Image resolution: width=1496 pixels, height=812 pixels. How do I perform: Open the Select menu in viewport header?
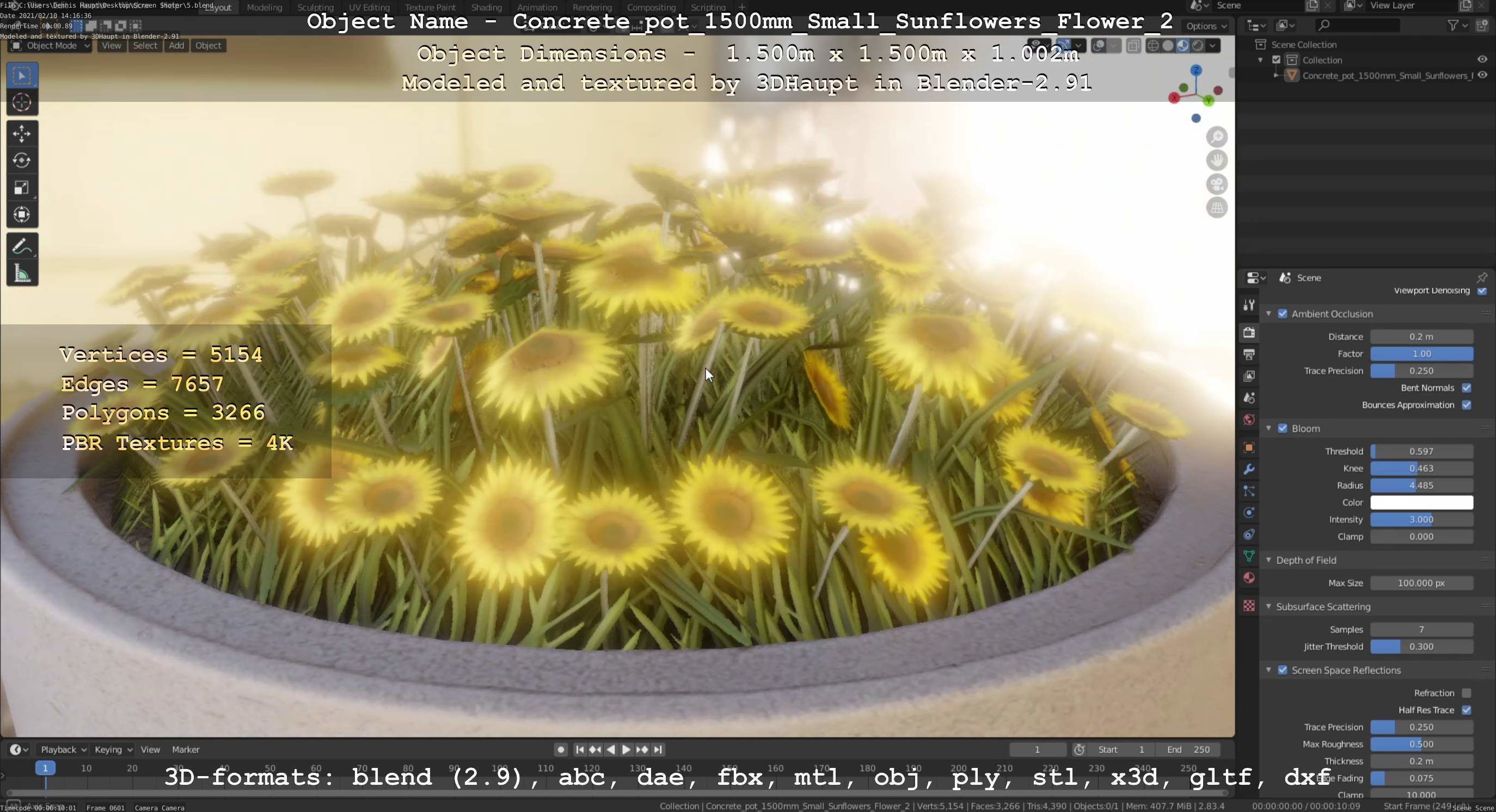coord(145,46)
